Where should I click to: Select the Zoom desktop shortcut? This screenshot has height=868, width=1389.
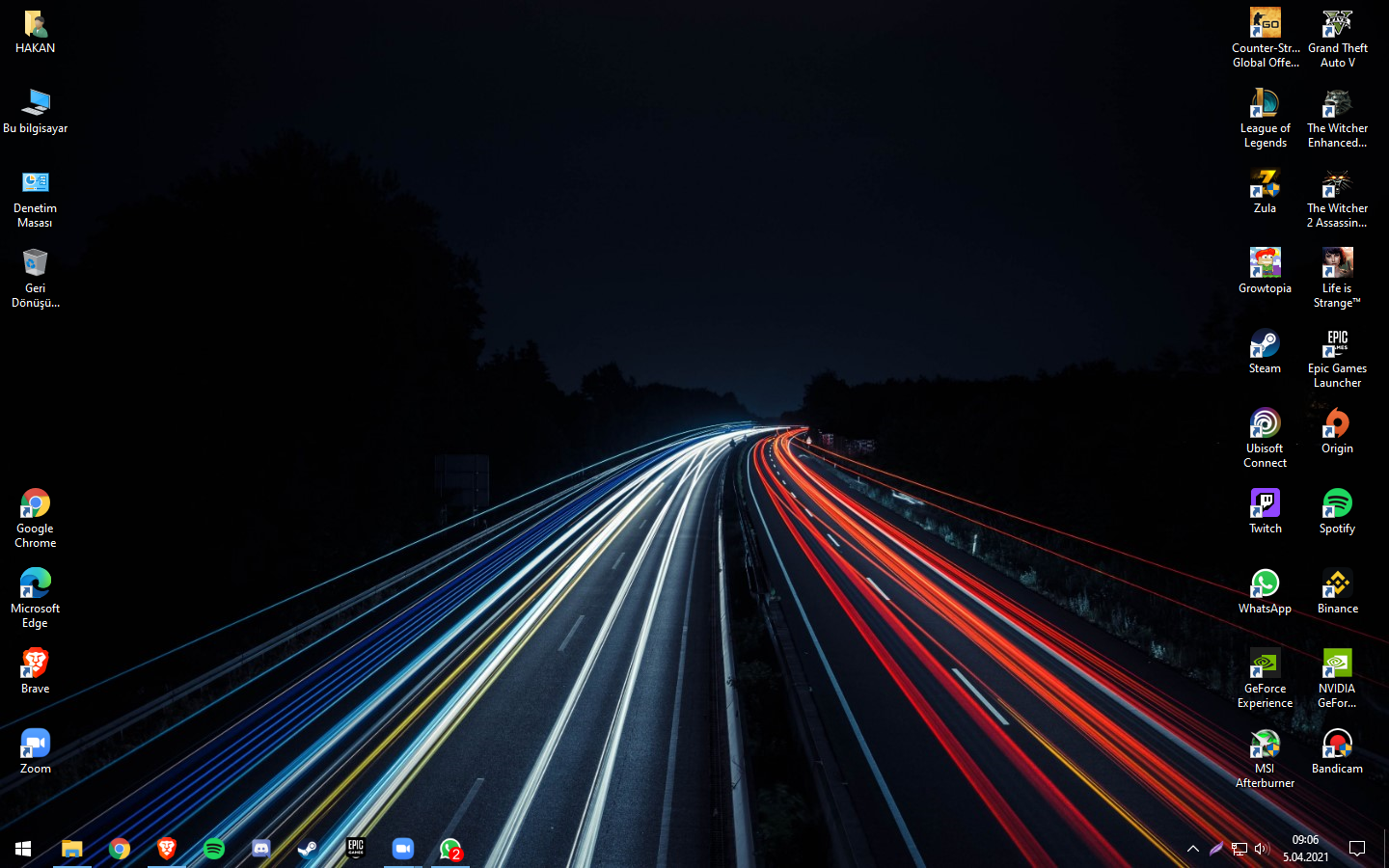click(x=35, y=752)
